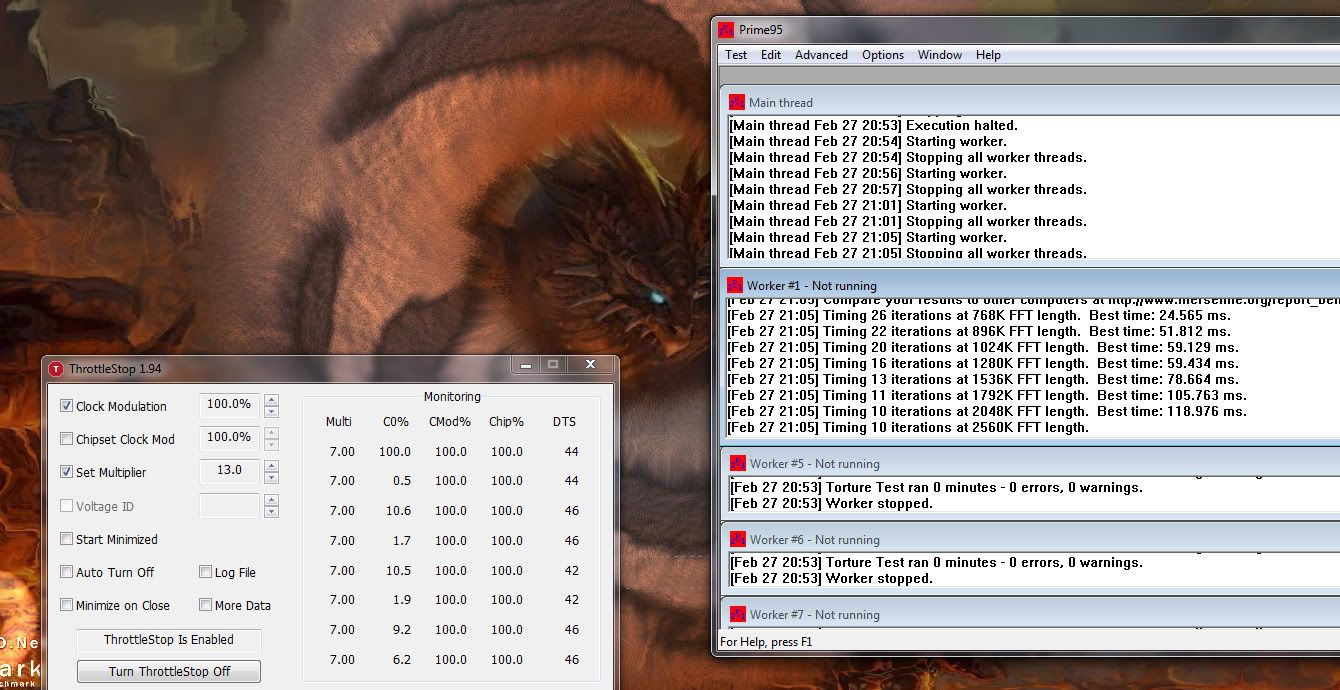Click the C0% value 6.2

403,660
